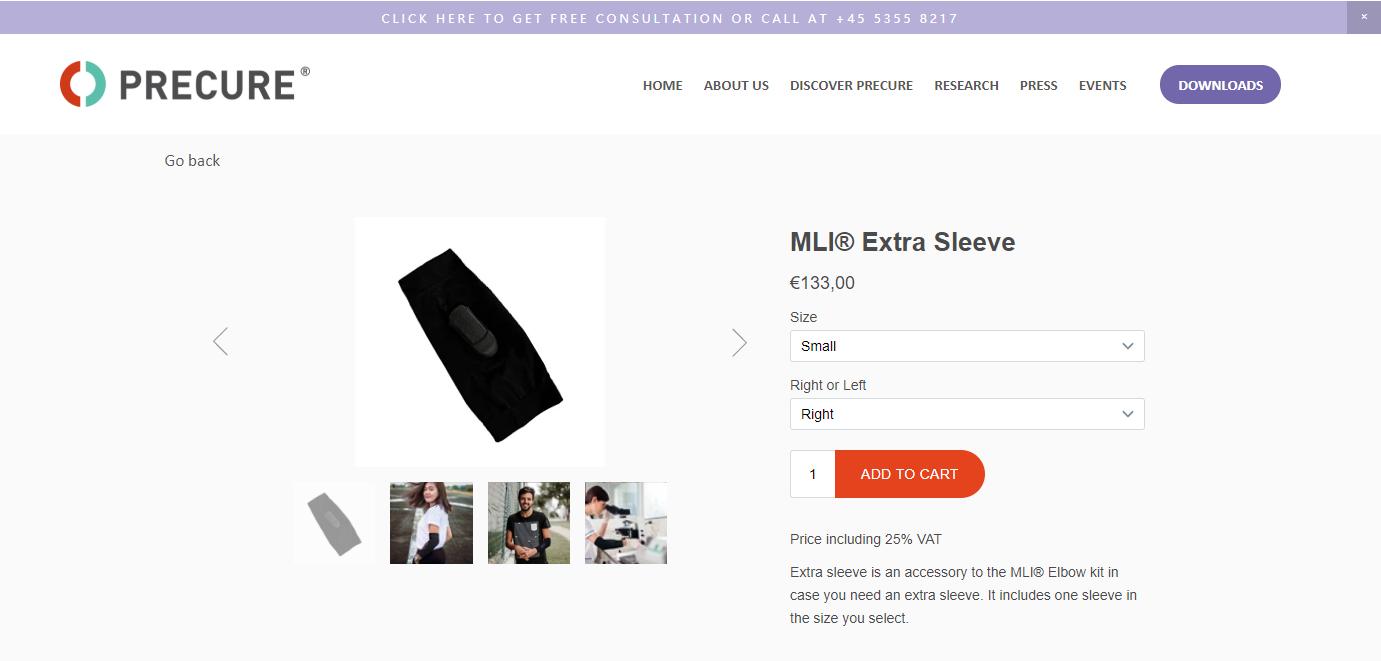This screenshot has height=661, width=1381.
Task: Click the Precure logo
Action: (185, 84)
